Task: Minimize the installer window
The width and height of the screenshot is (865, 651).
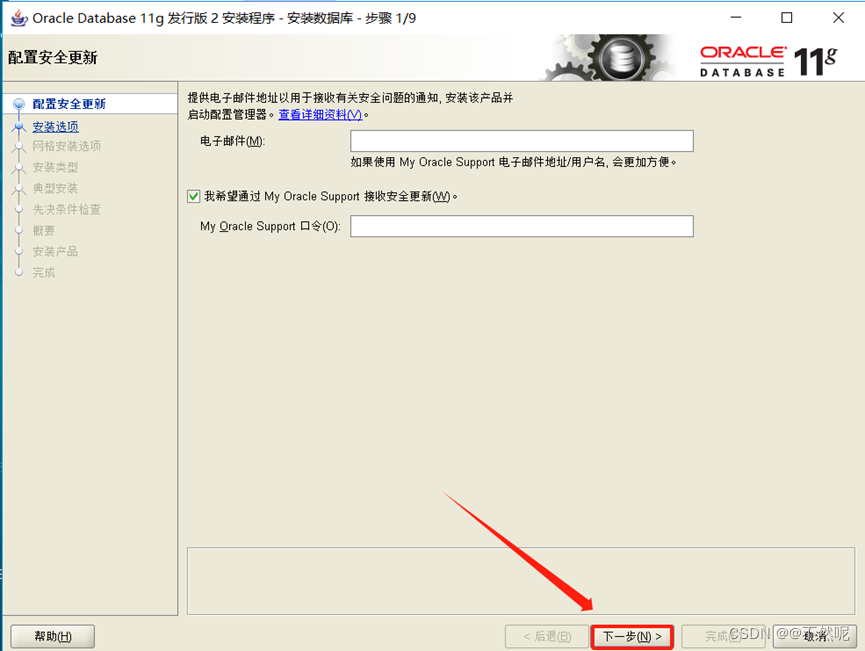Action: tap(736, 18)
